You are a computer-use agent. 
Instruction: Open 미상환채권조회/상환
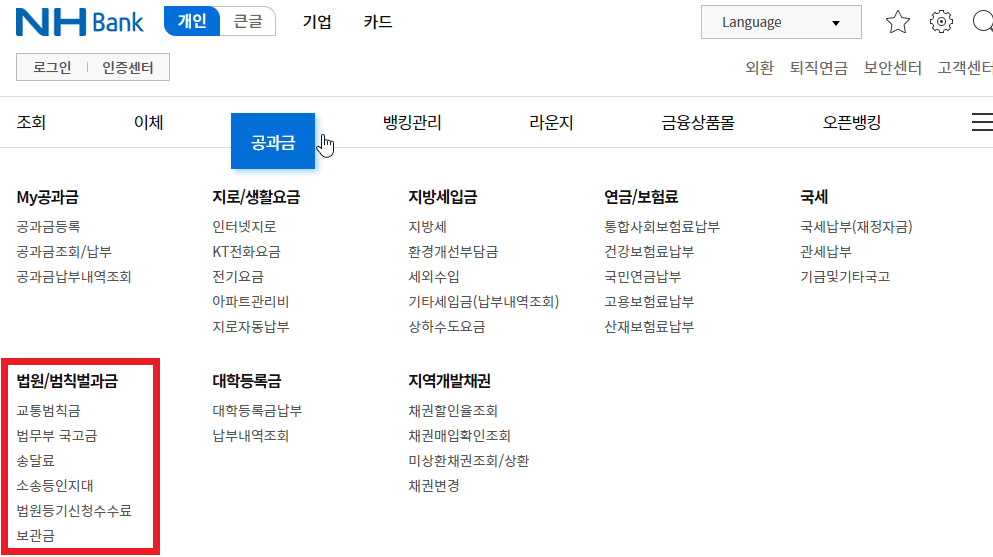tap(469, 461)
